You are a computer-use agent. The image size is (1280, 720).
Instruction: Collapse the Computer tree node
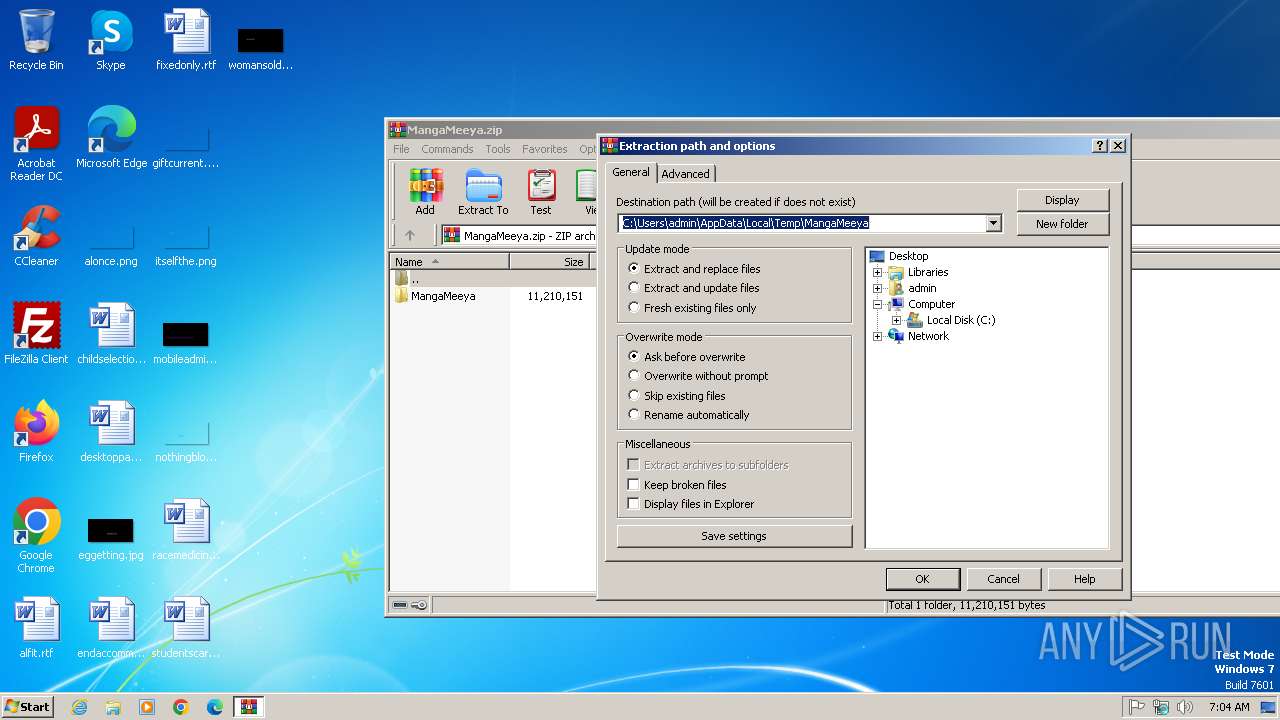878,304
